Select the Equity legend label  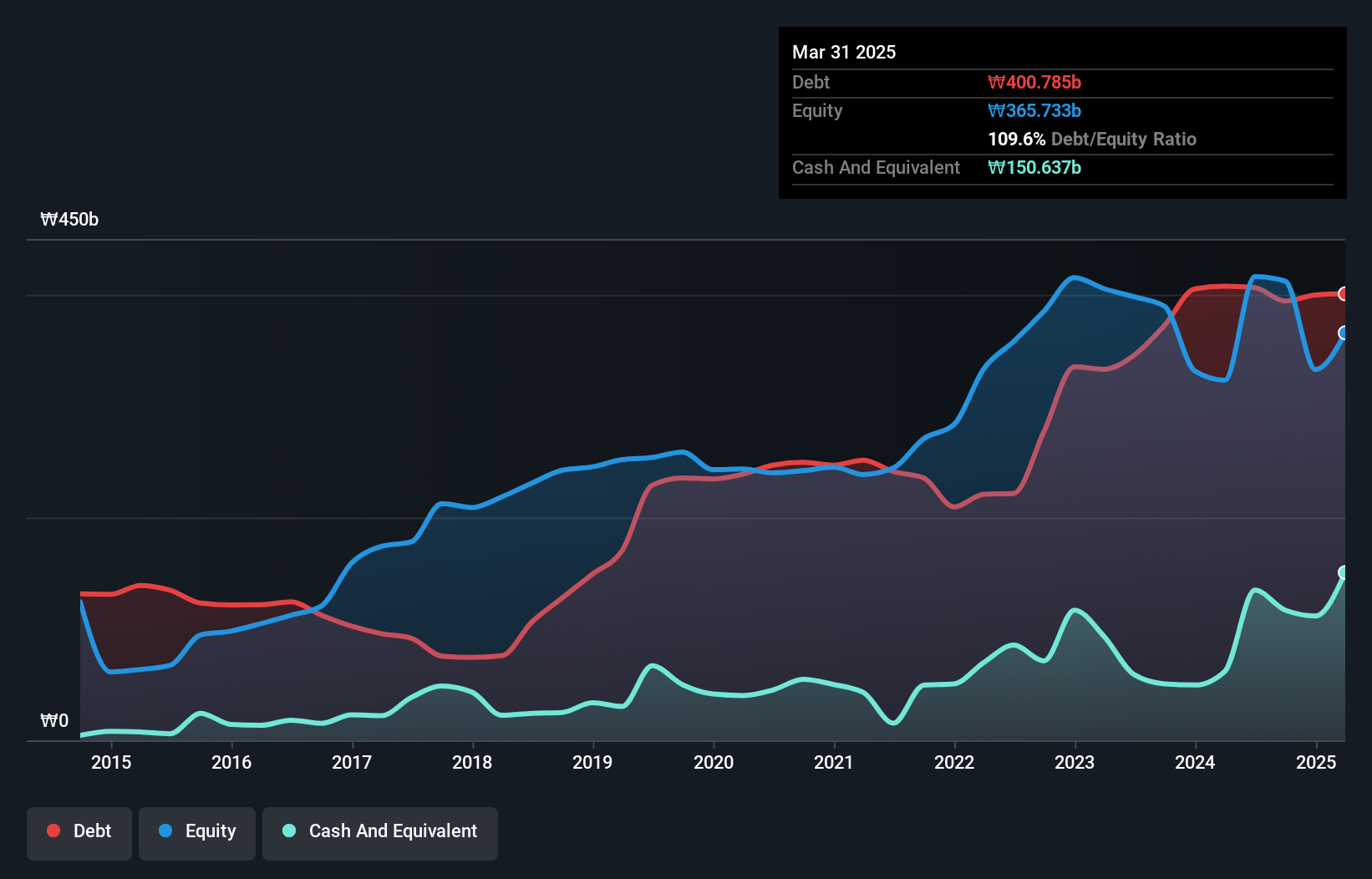tap(211, 831)
